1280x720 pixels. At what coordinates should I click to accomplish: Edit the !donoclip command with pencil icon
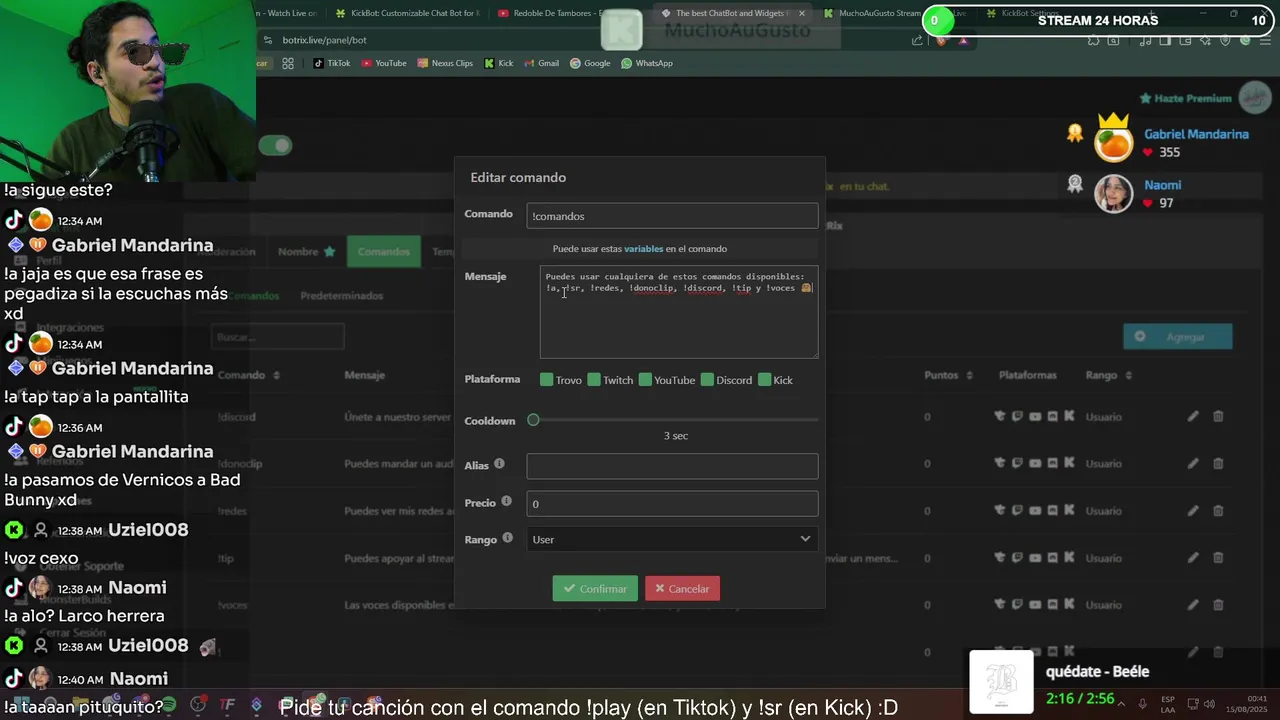pos(1193,464)
